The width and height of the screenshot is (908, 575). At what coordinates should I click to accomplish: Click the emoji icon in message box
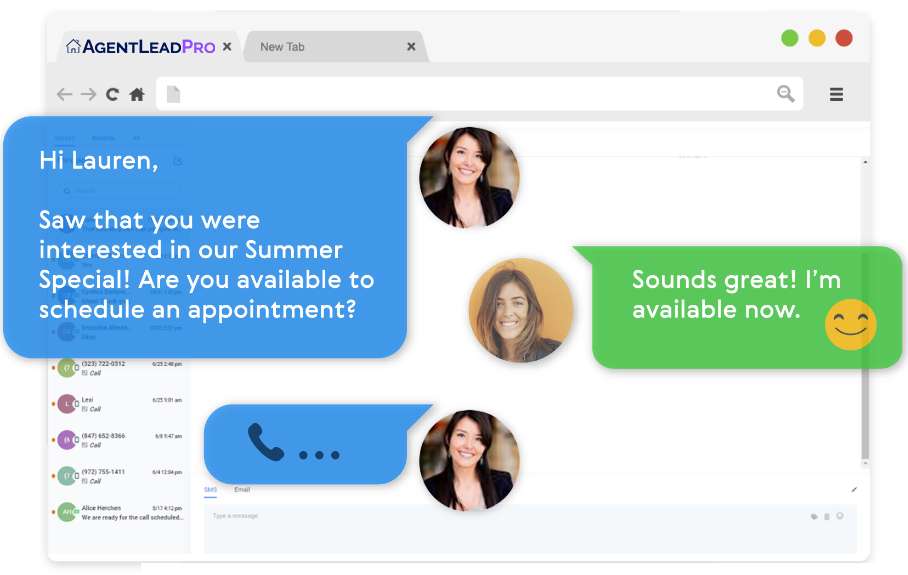click(840, 516)
